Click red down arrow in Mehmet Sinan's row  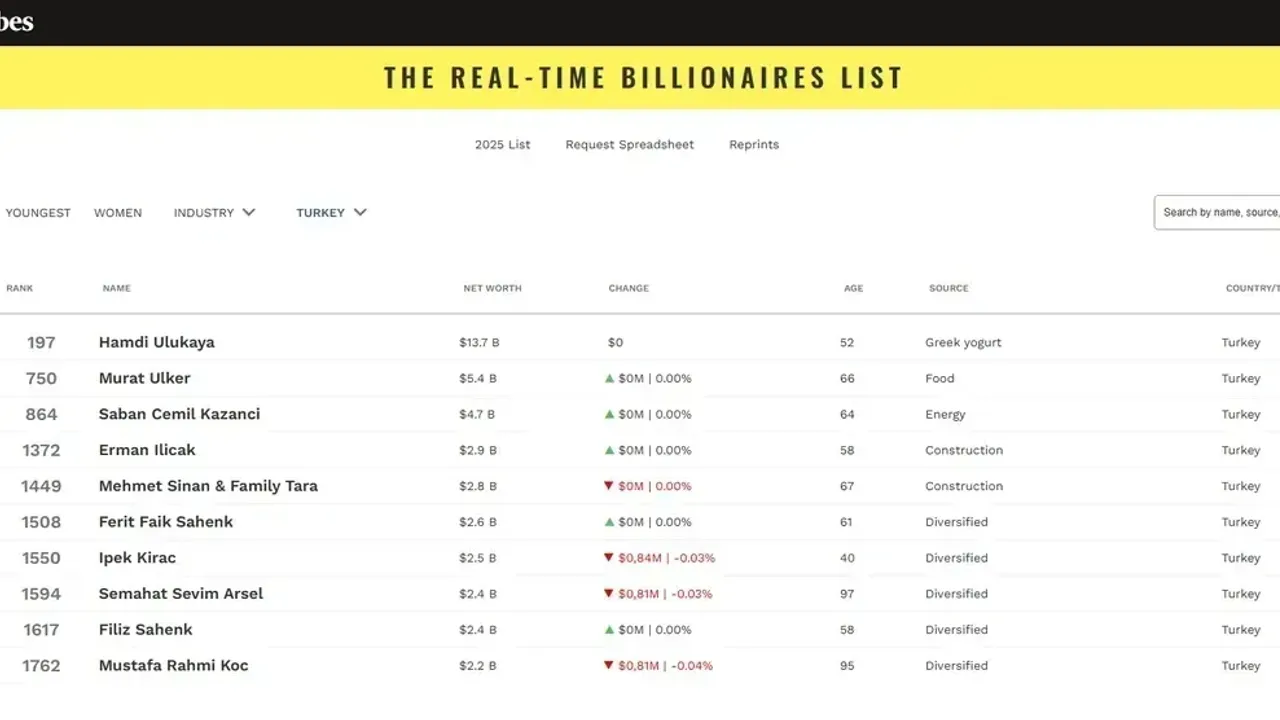pyautogui.click(x=608, y=486)
